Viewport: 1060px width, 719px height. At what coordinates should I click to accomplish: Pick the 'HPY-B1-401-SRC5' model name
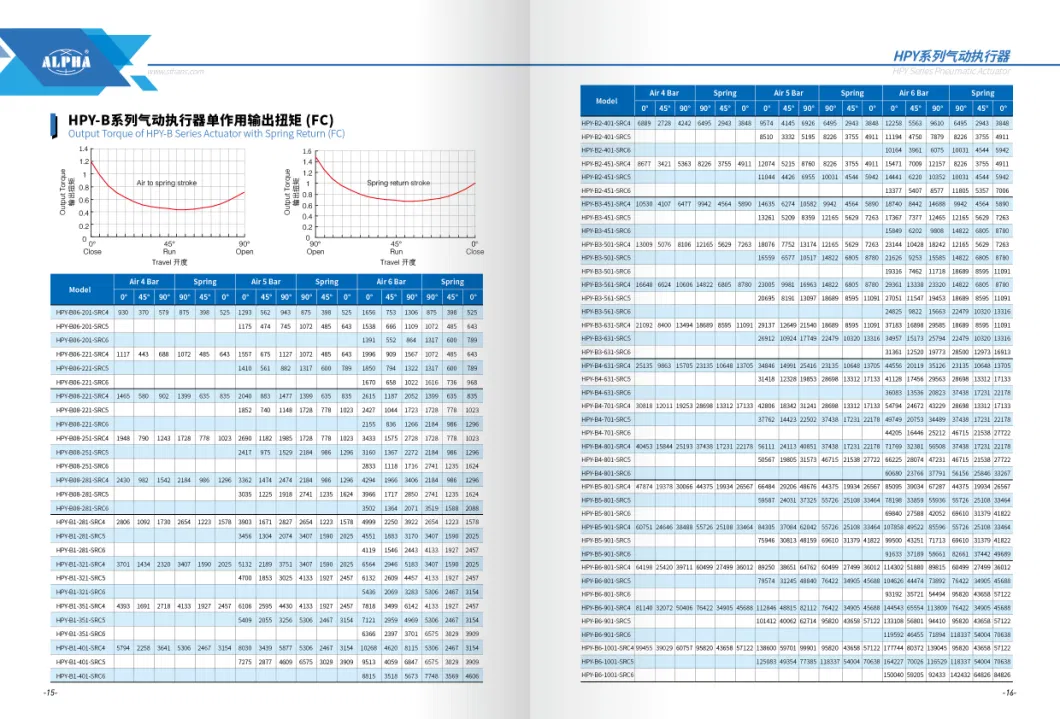pos(80,662)
